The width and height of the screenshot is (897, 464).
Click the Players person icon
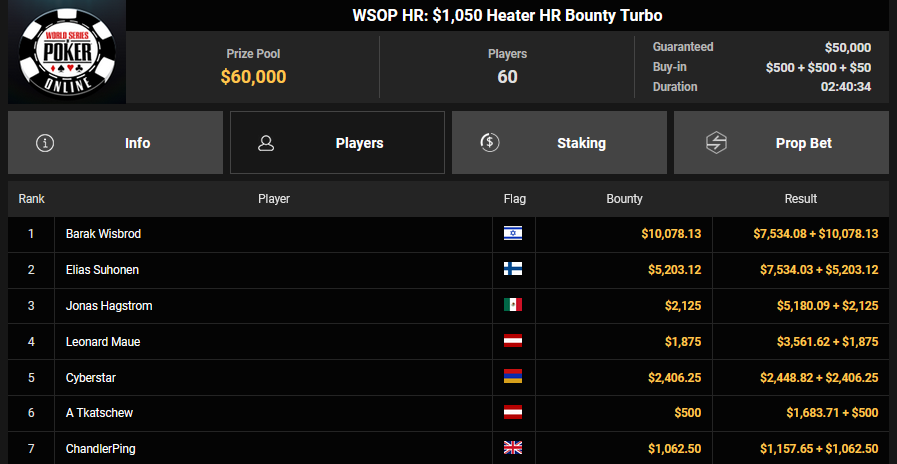point(266,143)
